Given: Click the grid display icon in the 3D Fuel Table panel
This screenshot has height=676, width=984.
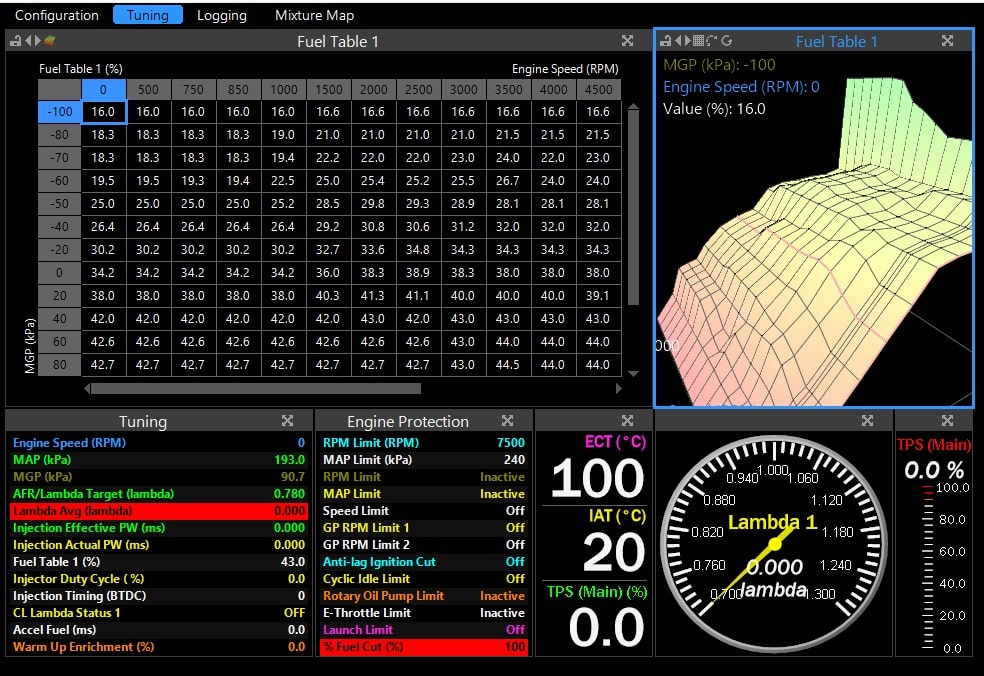Looking at the screenshot, I should click(x=698, y=41).
